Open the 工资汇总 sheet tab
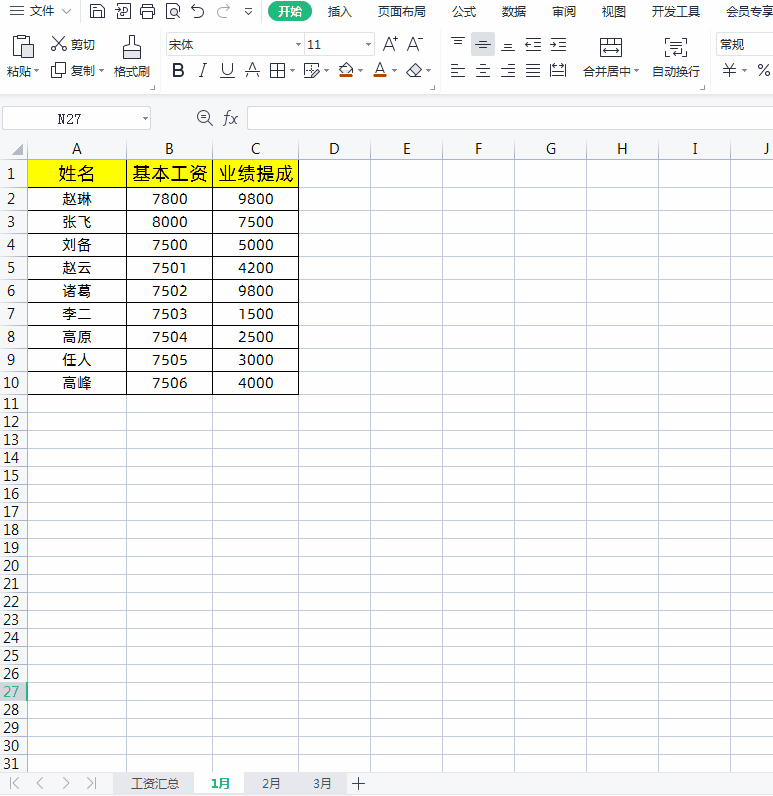Image resolution: width=773 pixels, height=796 pixels. [155, 783]
